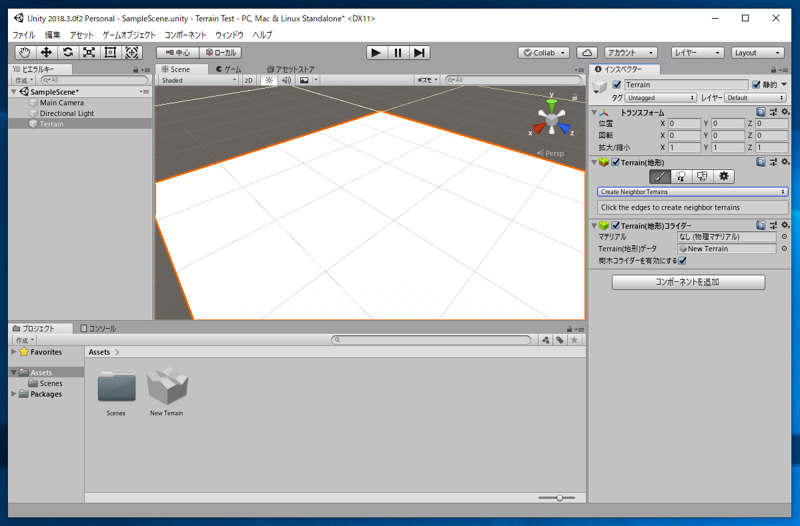Switch to the Console tab

[98, 329]
